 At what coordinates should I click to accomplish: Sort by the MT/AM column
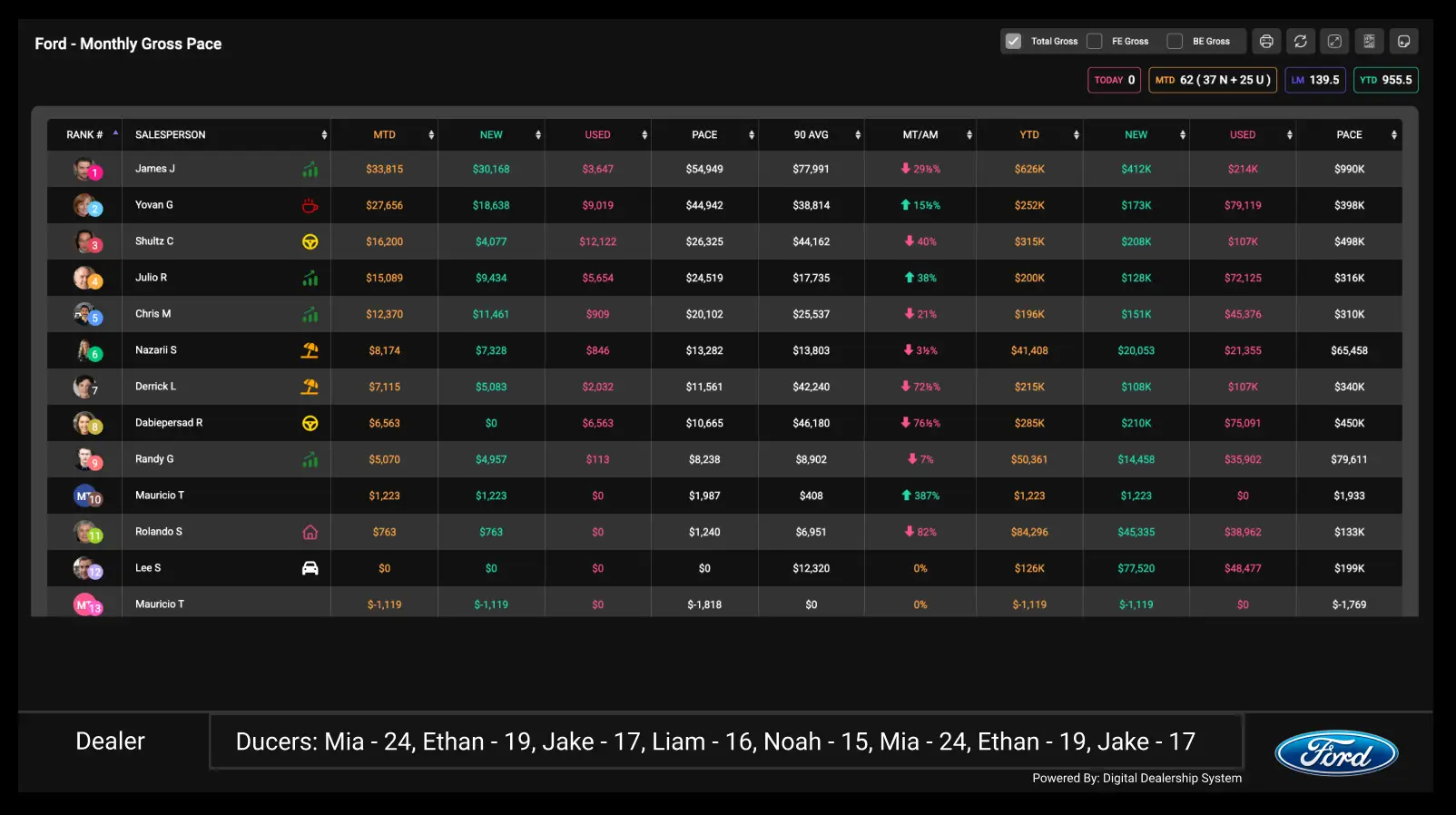pos(920,134)
